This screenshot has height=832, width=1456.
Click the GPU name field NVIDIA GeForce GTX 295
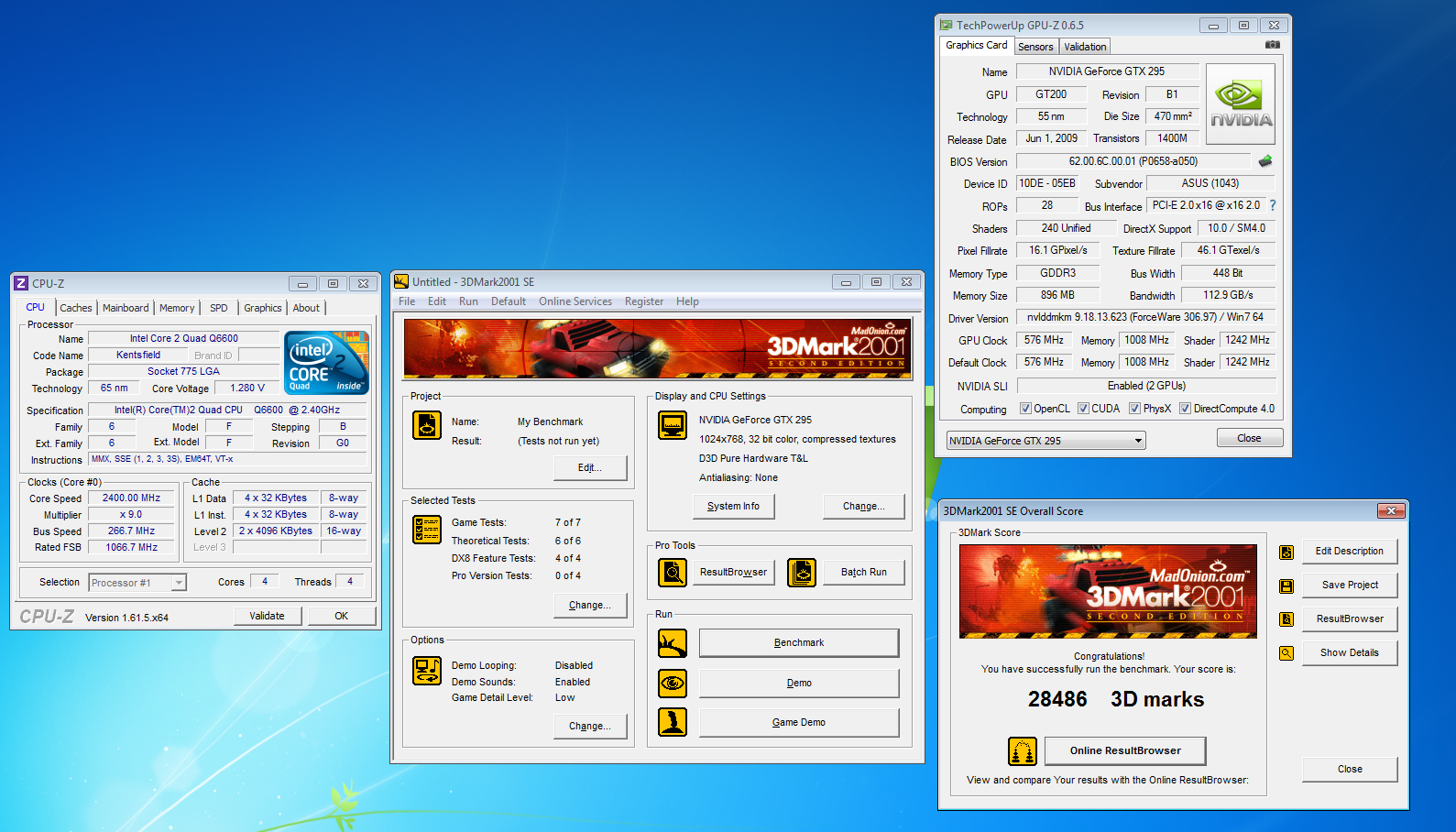pos(1107,71)
